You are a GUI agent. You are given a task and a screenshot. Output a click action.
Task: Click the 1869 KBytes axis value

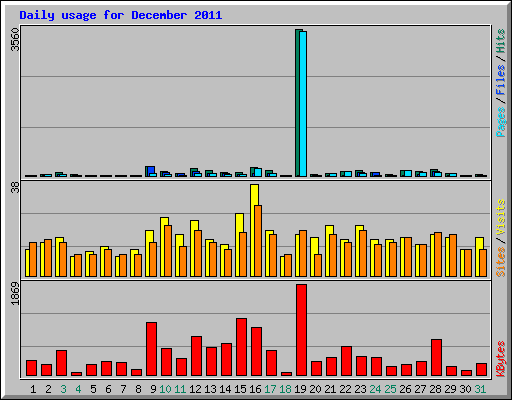15,293
